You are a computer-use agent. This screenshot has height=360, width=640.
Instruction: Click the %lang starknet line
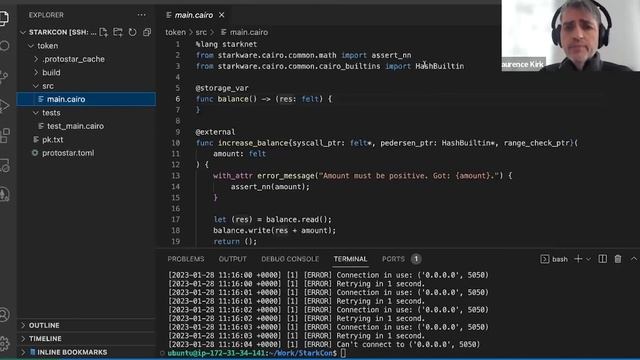(x=226, y=44)
